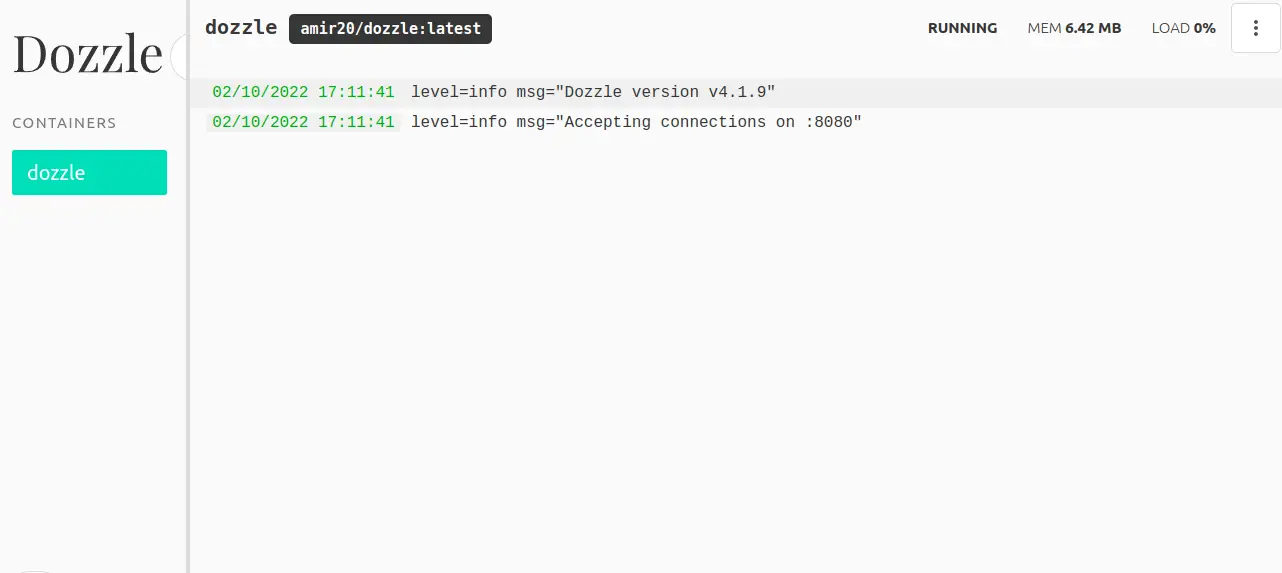This screenshot has height=573, width=1282.
Task: Open the three-dot container options menu
Action: pos(1255,28)
